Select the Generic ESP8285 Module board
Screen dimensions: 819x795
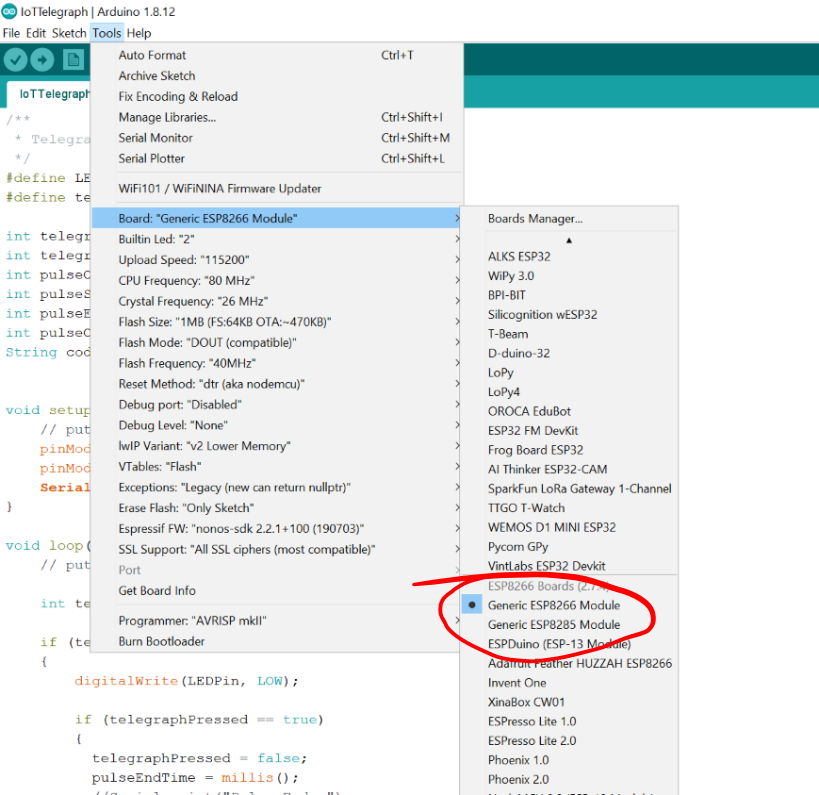pos(569,624)
